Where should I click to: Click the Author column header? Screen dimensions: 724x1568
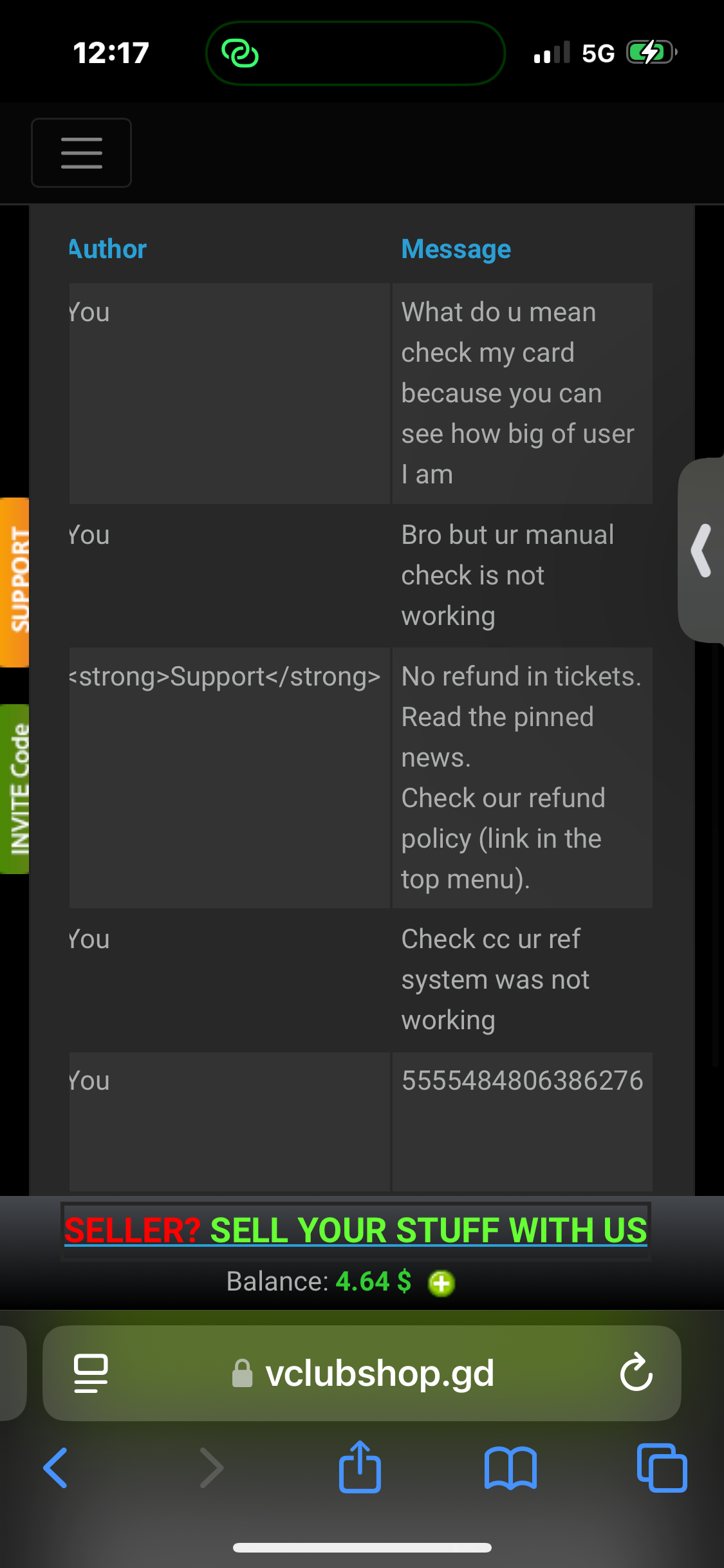[108, 249]
